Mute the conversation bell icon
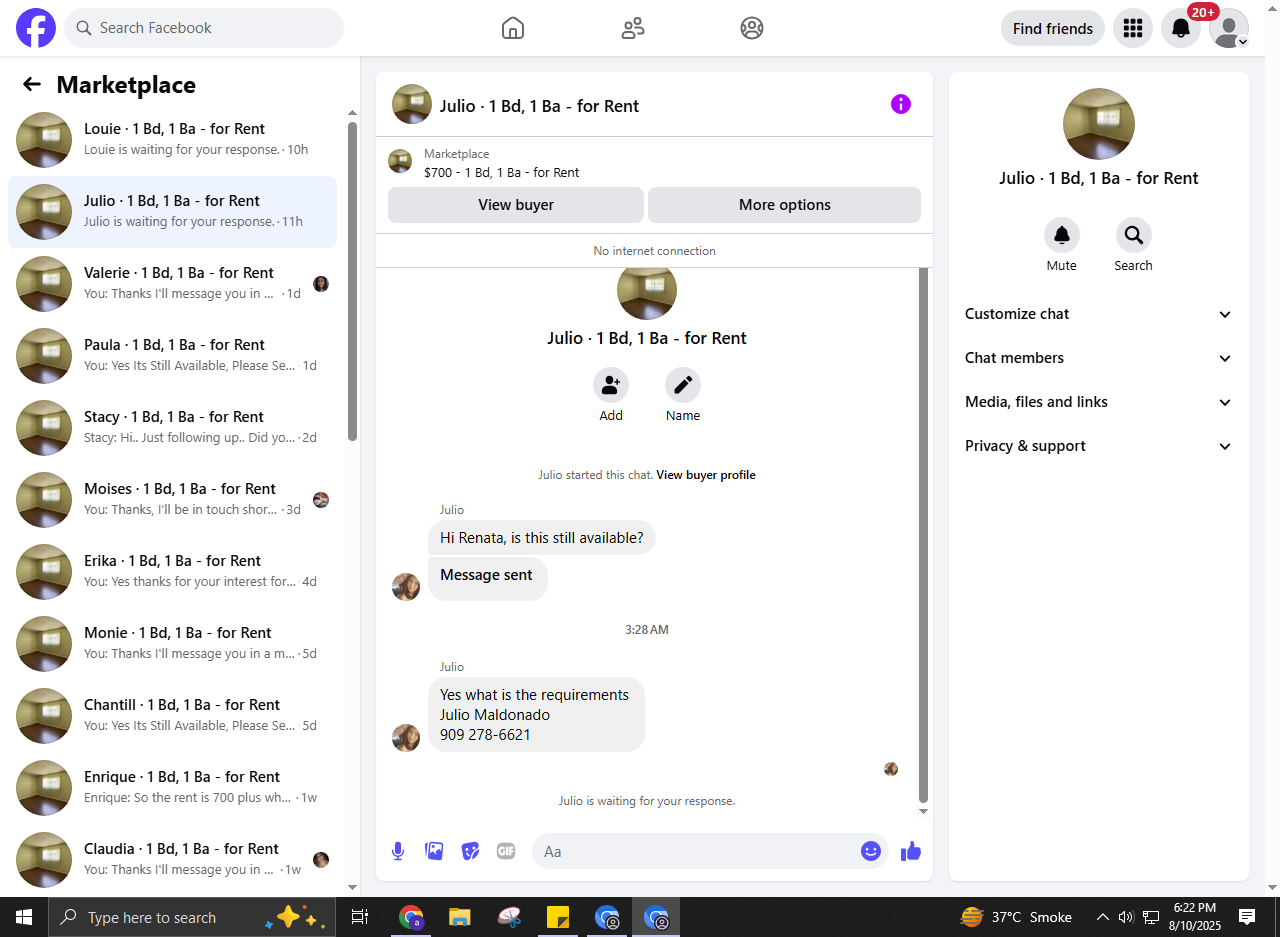The height and width of the screenshot is (937, 1280). pyautogui.click(x=1062, y=235)
